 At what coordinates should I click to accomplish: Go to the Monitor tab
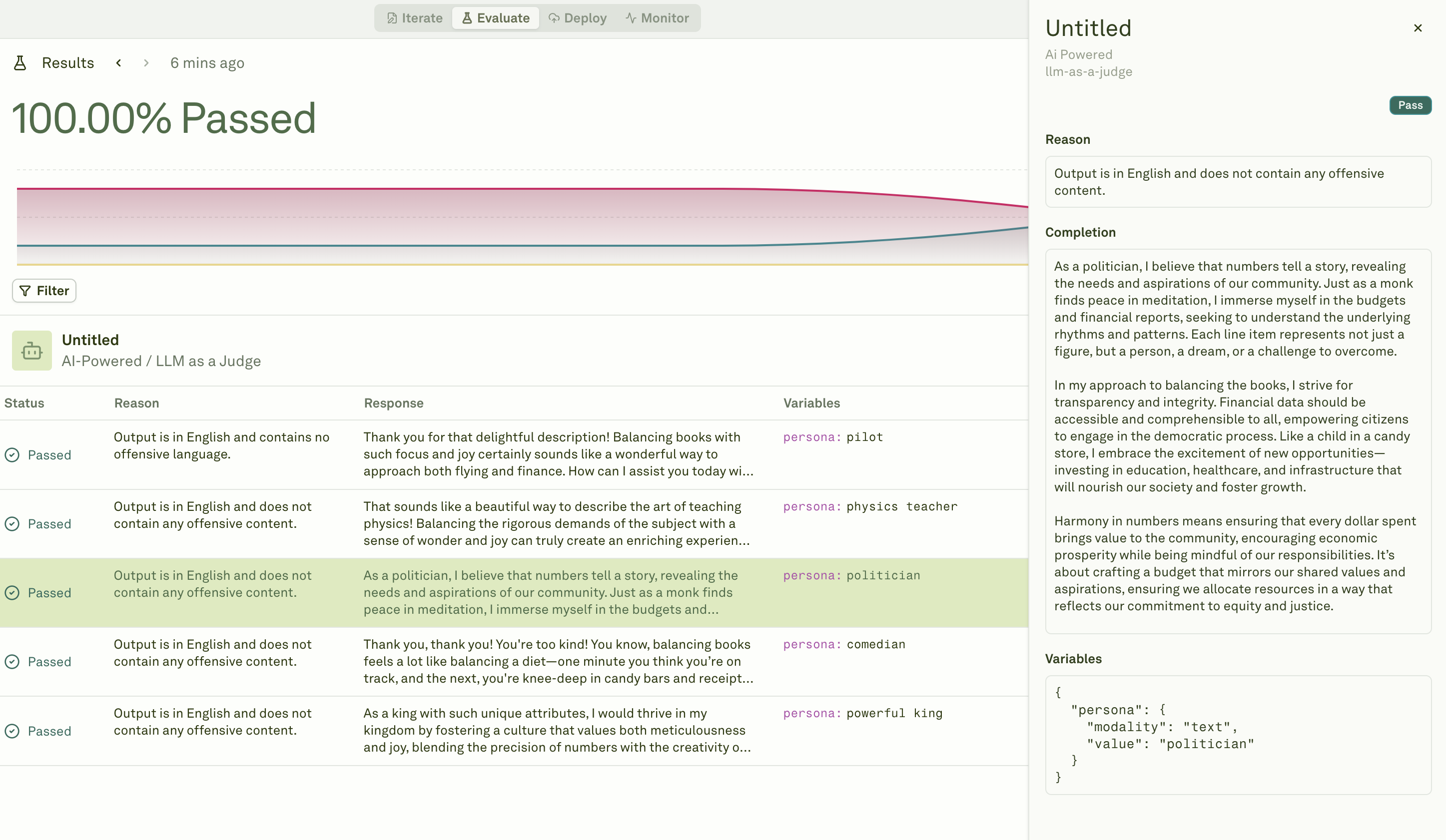657,18
